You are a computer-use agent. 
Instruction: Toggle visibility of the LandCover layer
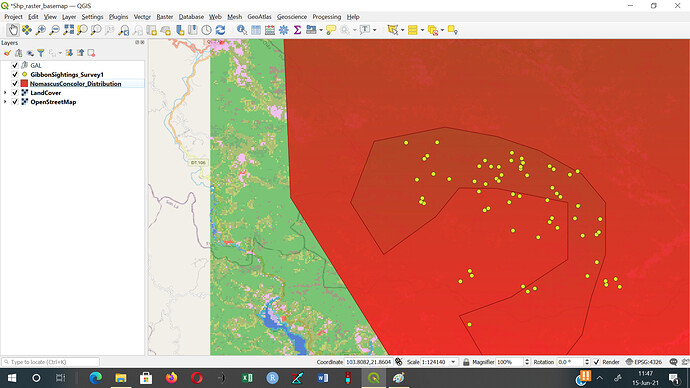pyautogui.click(x=15, y=93)
